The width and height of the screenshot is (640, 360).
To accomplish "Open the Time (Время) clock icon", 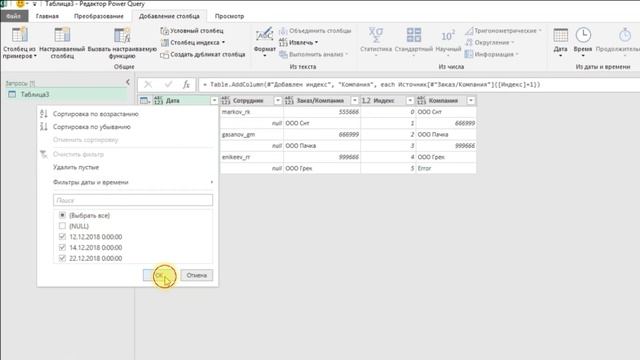I will [x=583, y=35].
